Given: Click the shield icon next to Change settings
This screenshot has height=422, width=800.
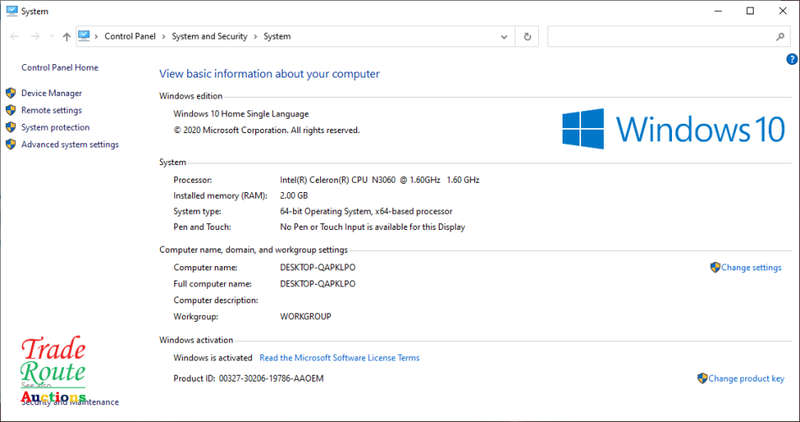Looking at the screenshot, I should pos(715,267).
